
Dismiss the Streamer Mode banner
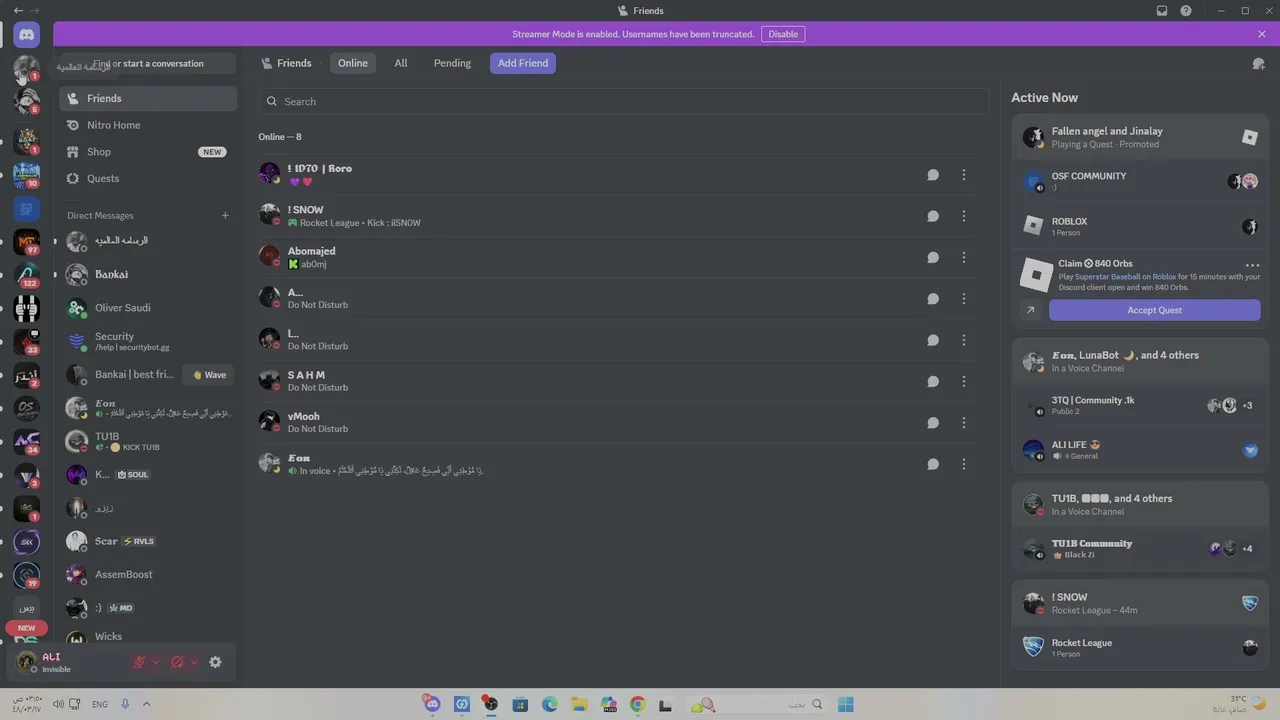pos(1262,34)
